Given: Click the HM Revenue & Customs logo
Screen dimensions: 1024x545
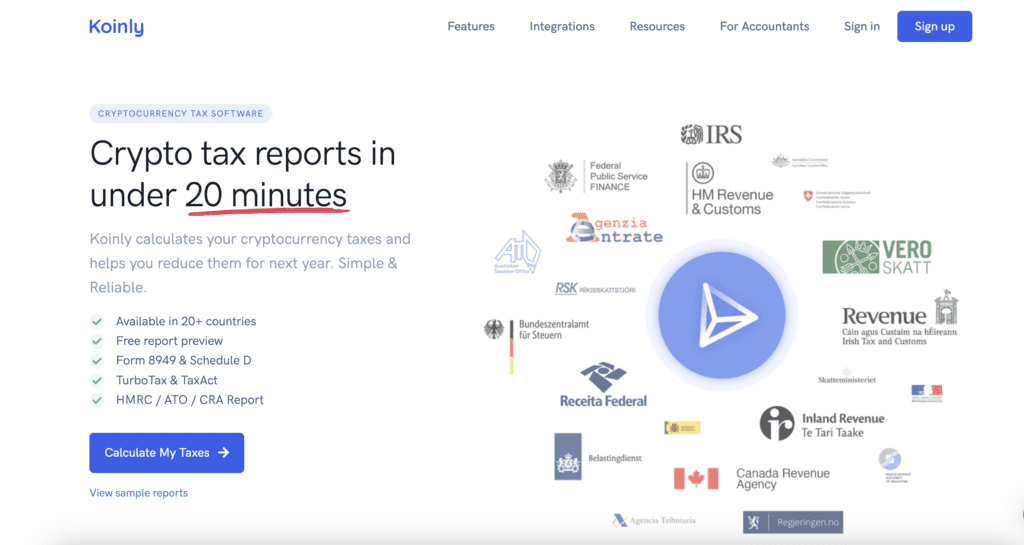Looking at the screenshot, I should [x=729, y=189].
